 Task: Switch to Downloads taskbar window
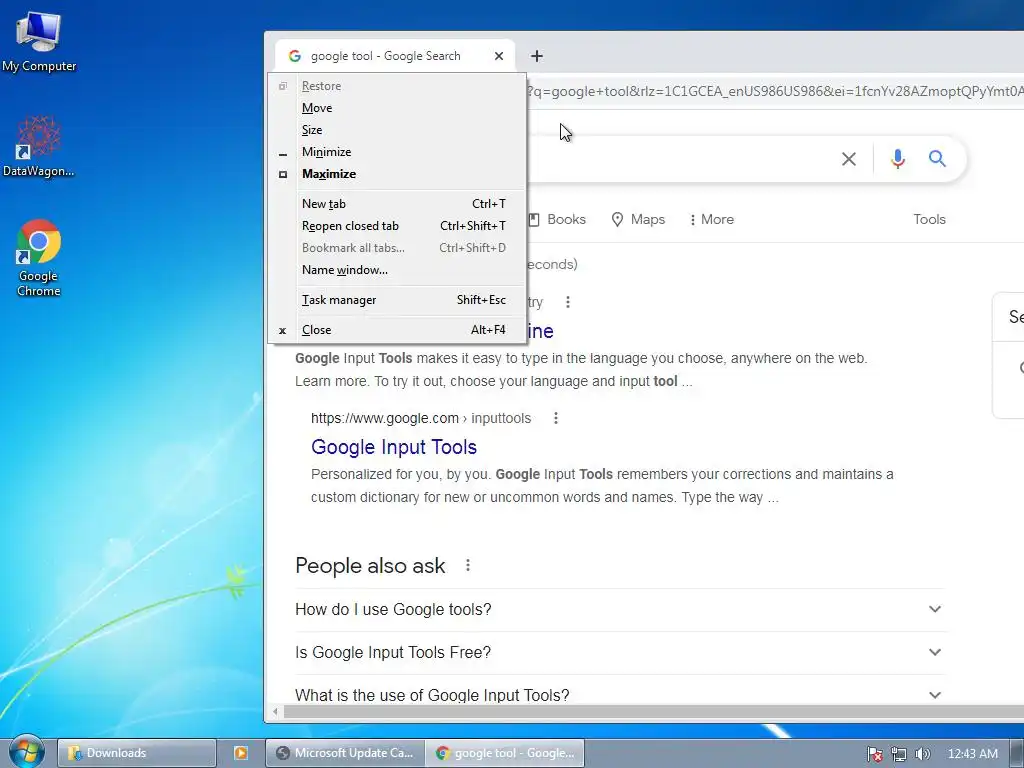pos(136,753)
